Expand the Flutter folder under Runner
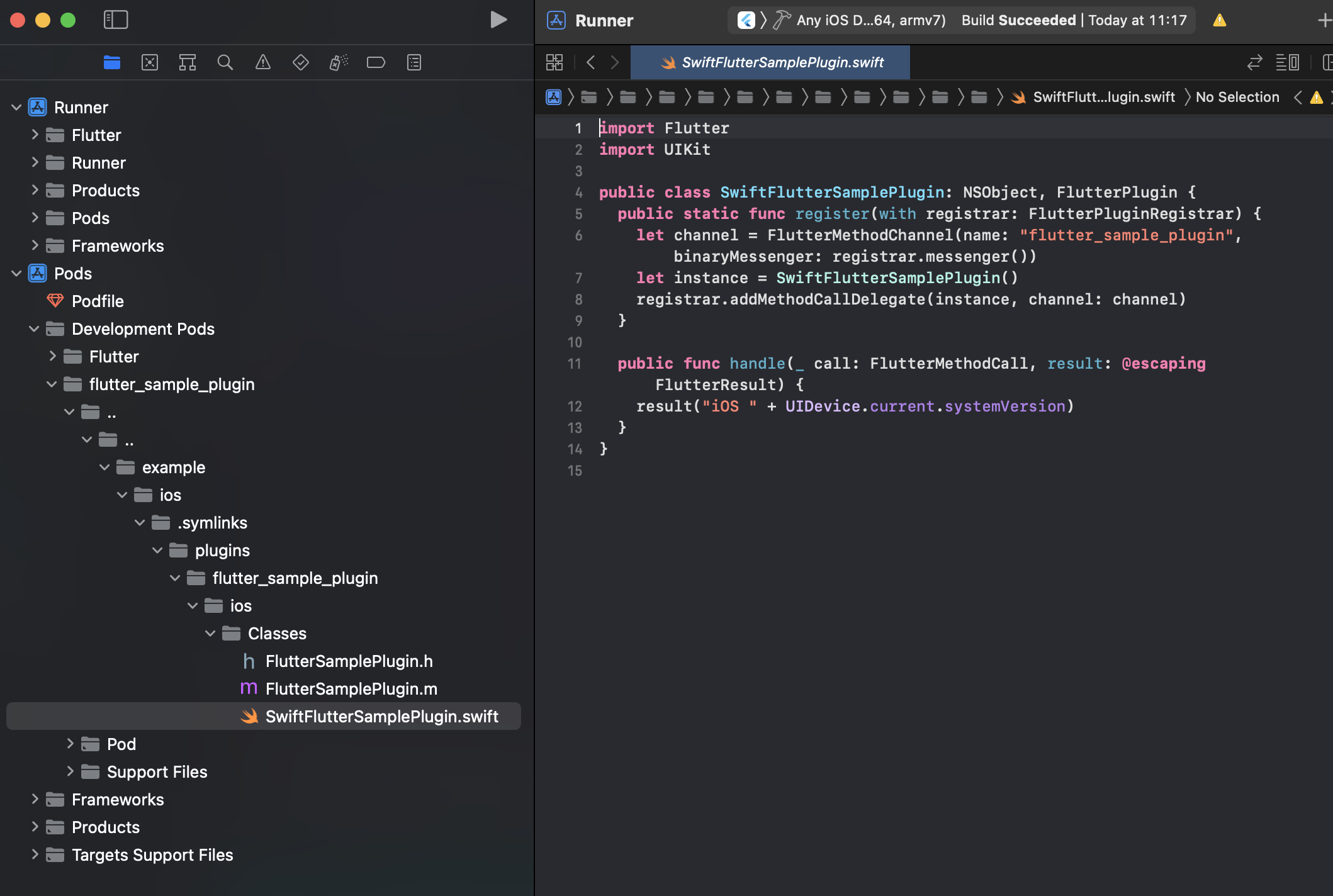1333x896 pixels. (35, 135)
